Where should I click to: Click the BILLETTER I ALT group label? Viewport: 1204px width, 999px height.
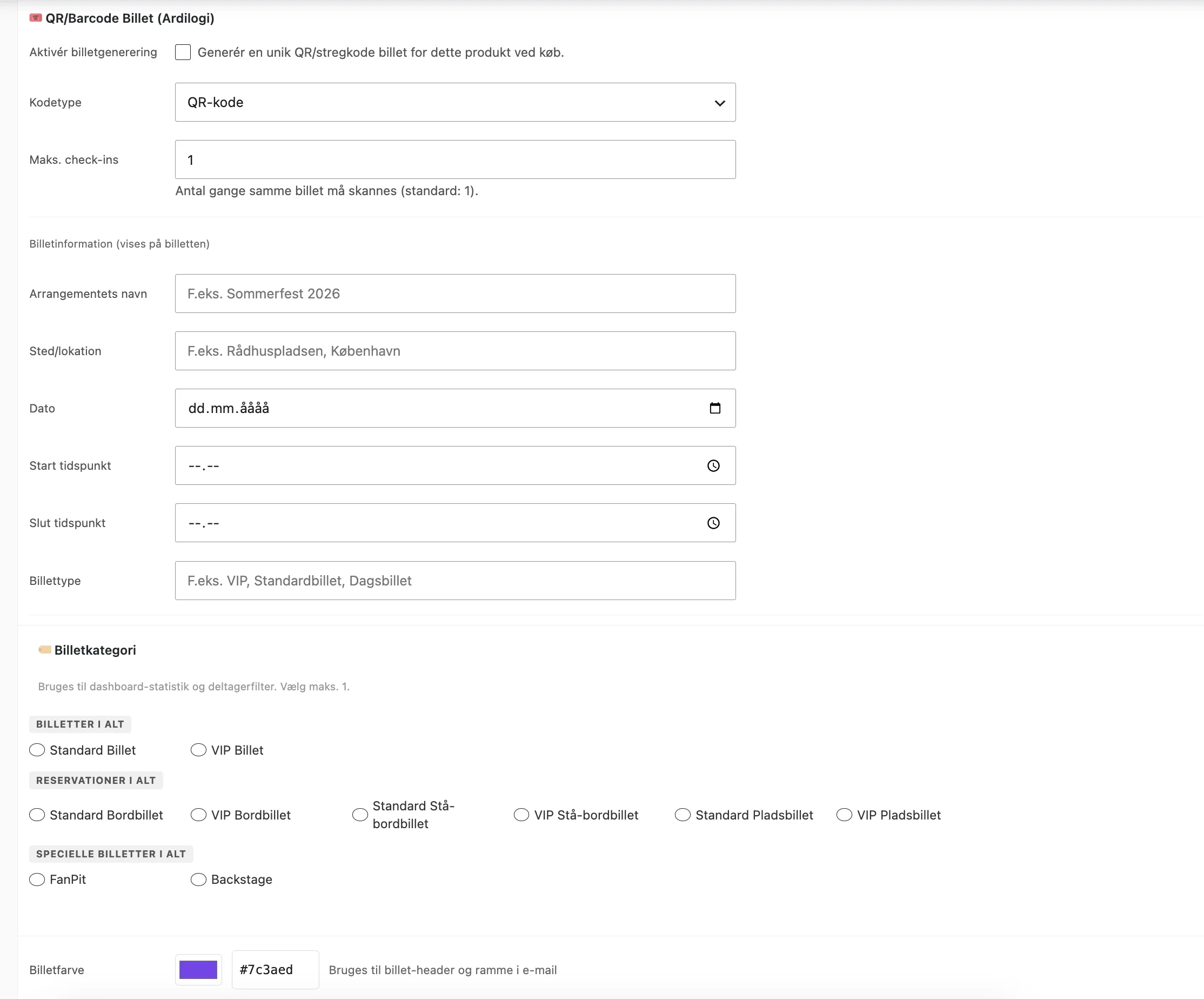click(81, 724)
